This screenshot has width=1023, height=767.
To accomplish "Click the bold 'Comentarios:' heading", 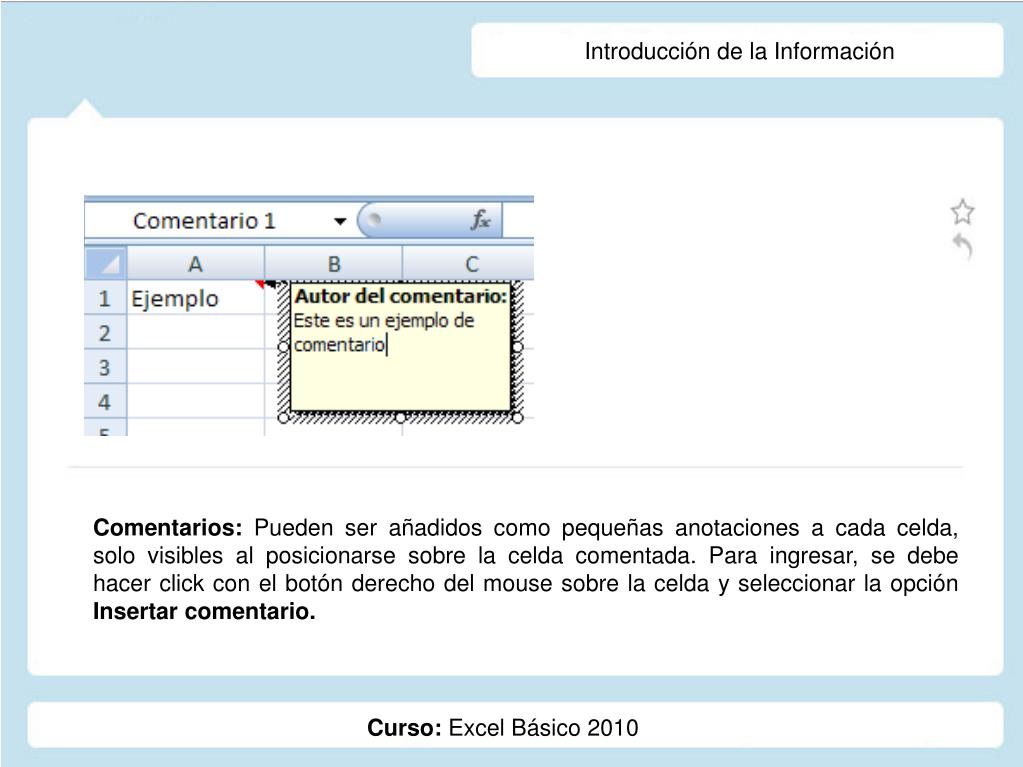I will tap(168, 527).
